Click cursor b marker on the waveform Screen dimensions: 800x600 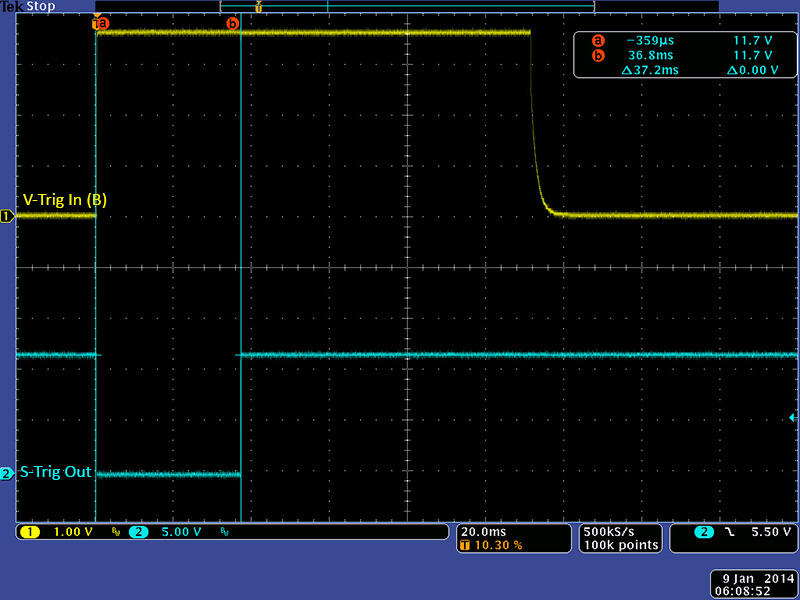[233, 22]
